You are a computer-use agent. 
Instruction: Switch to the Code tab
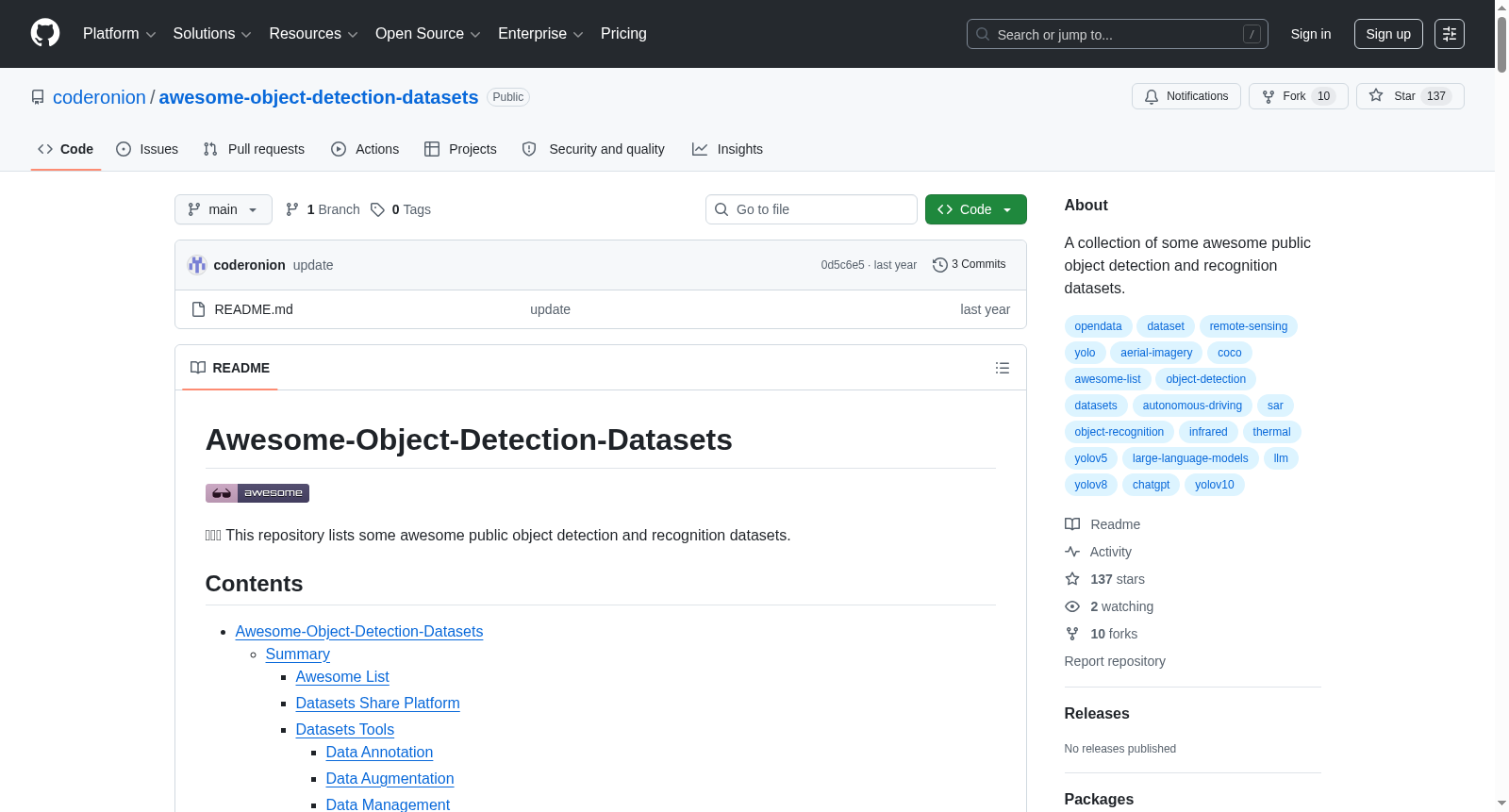(x=66, y=149)
